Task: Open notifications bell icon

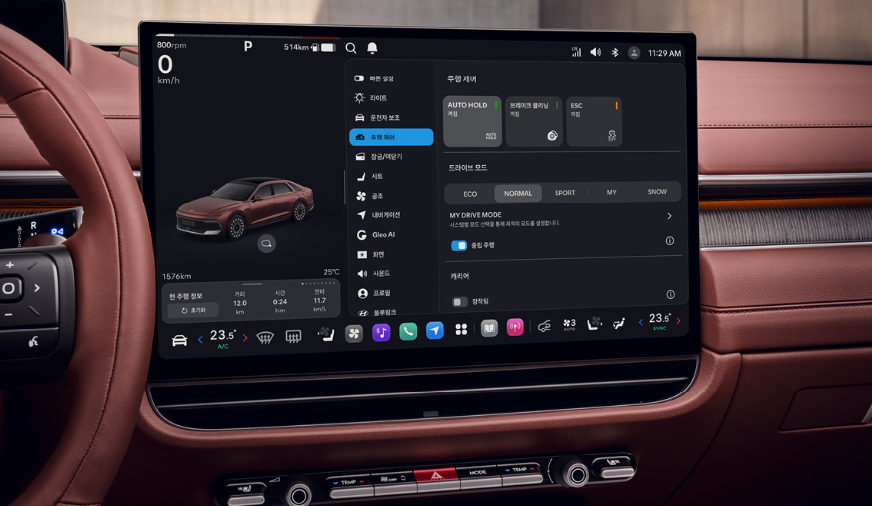Action: [x=372, y=48]
